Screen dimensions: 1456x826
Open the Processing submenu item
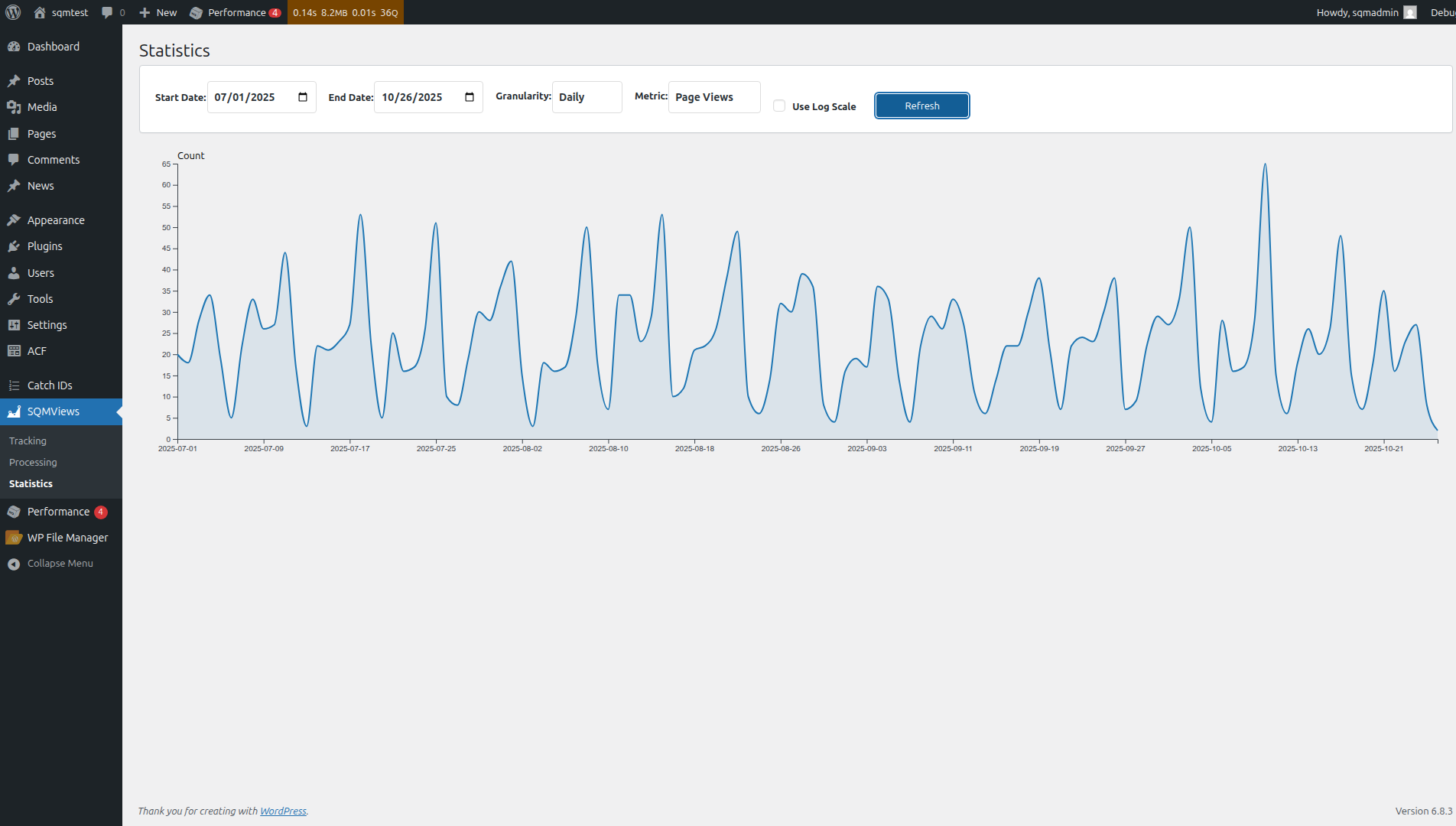(x=33, y=462)
